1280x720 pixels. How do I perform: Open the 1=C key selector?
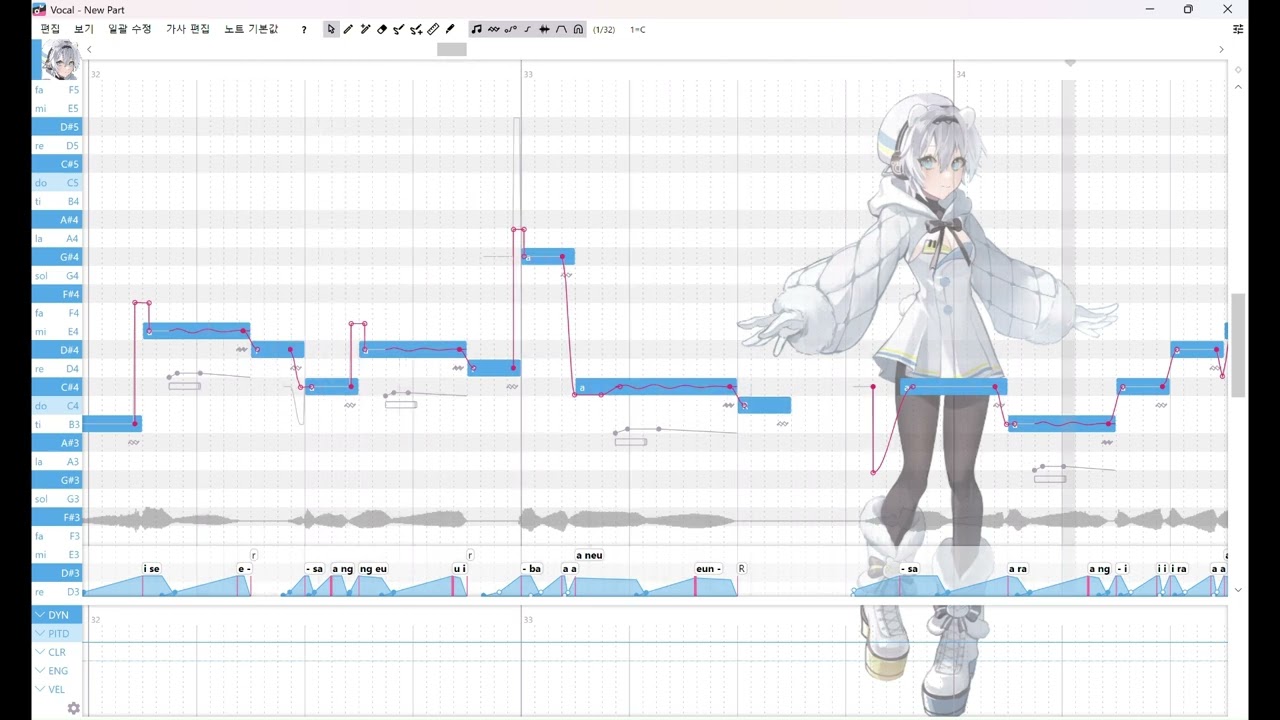(x=637, y=29)
